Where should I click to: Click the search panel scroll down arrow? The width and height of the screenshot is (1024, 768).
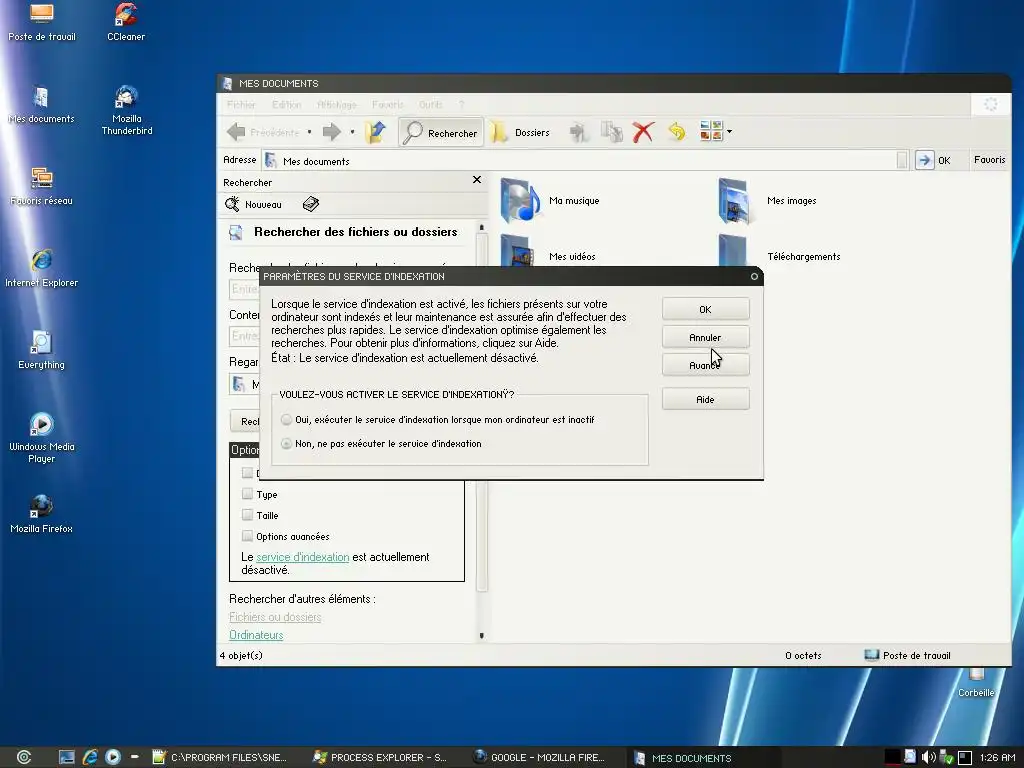pos(482,635)
